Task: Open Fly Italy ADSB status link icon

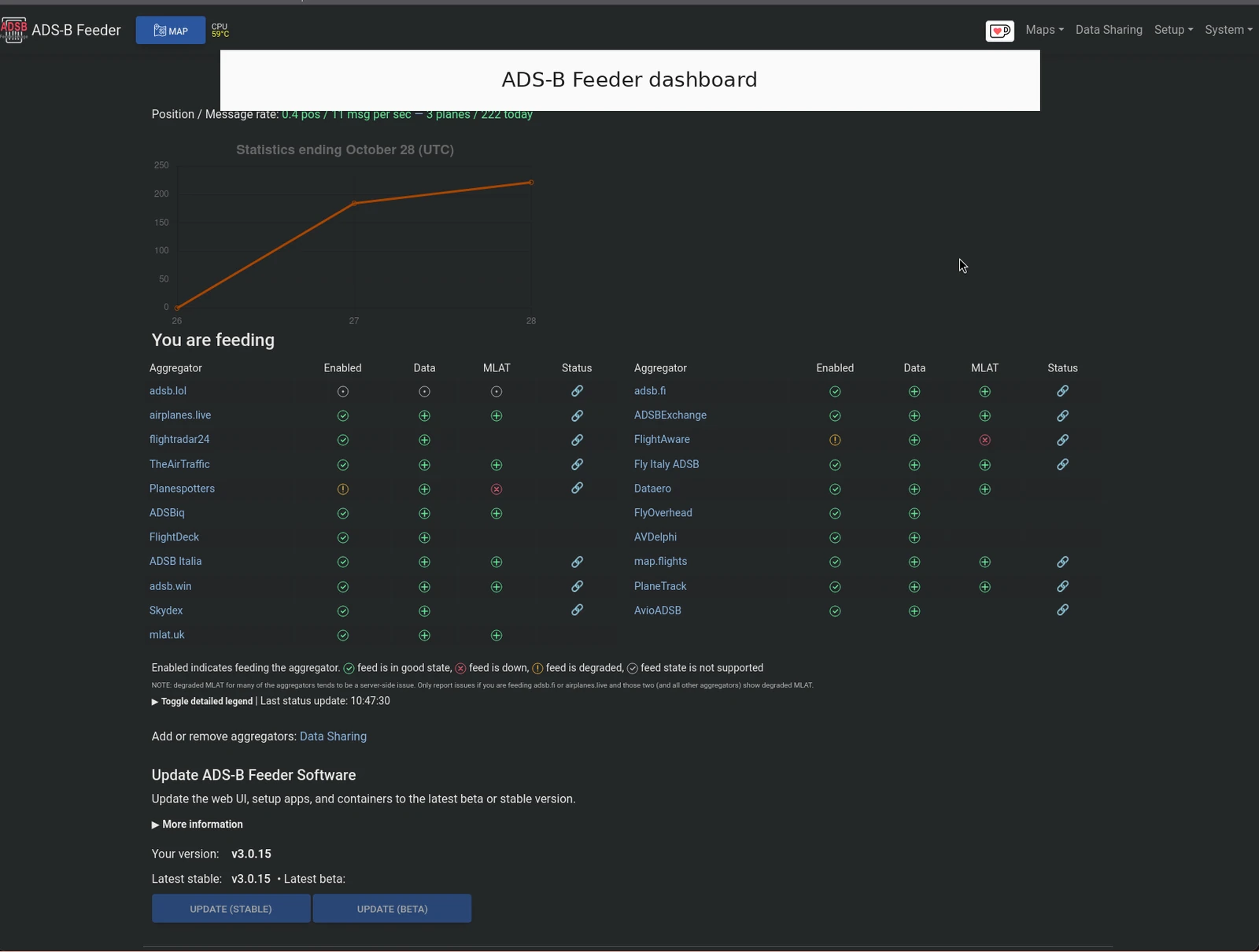Action: click(x=1062, y=464)
